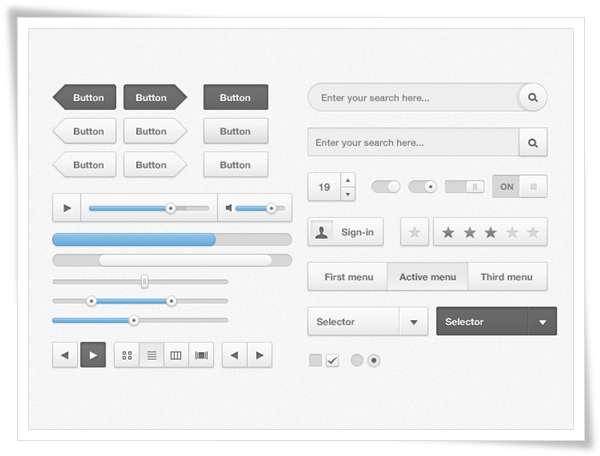The image size is (600, 456).
Task: Click the user silhouette icon on Sign-in
Action: [x=321, y=232]
